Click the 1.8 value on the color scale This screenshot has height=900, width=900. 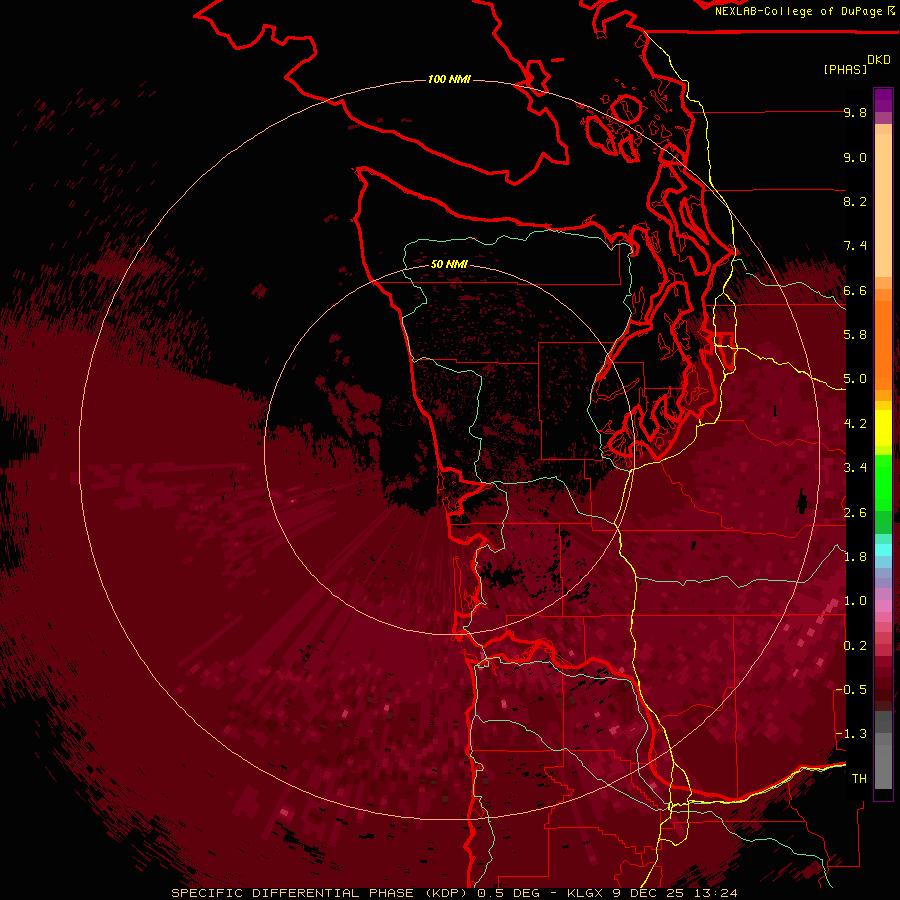(855, 557)
